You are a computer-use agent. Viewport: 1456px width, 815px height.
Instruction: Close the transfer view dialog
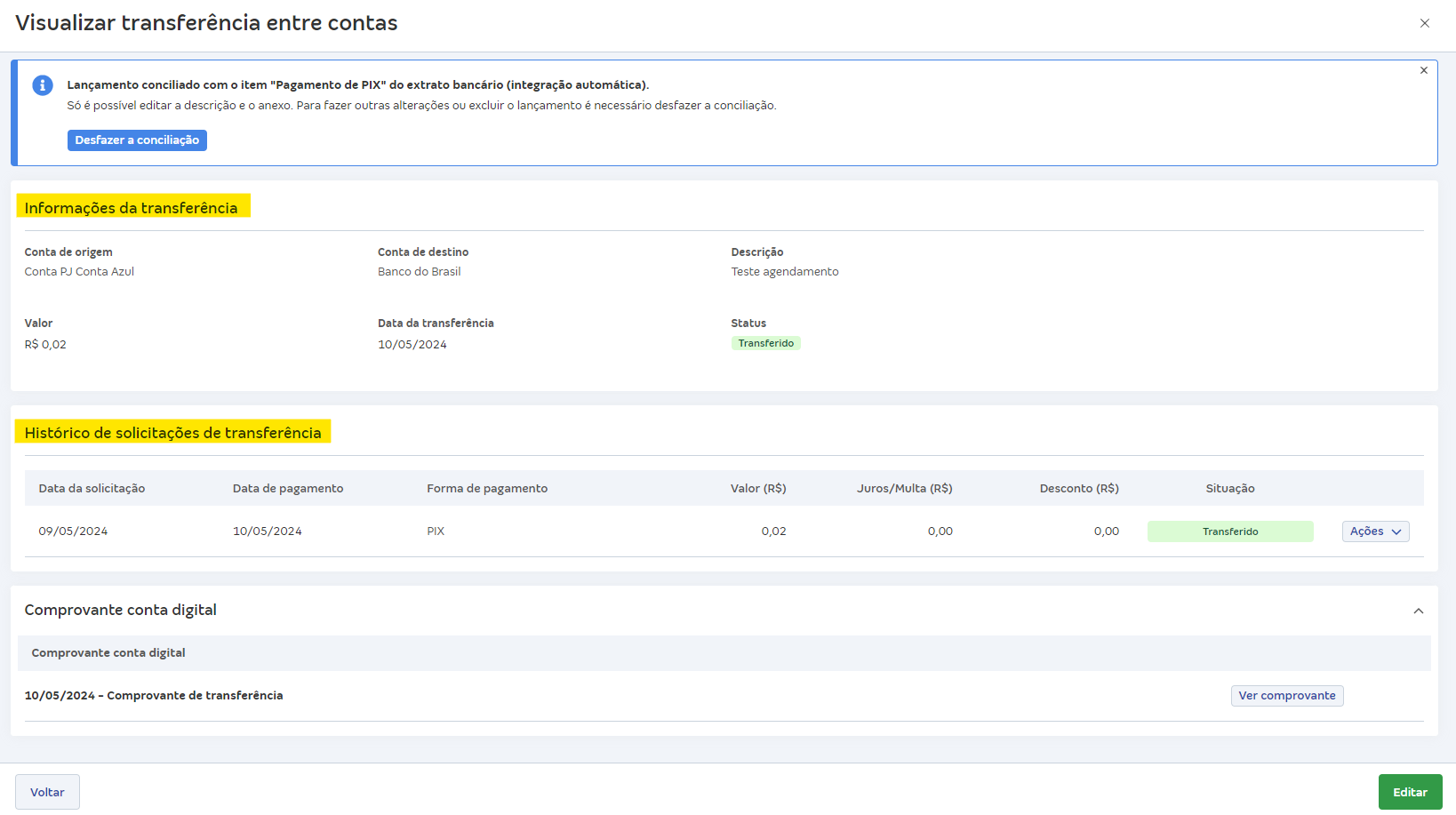(1424, 23)
